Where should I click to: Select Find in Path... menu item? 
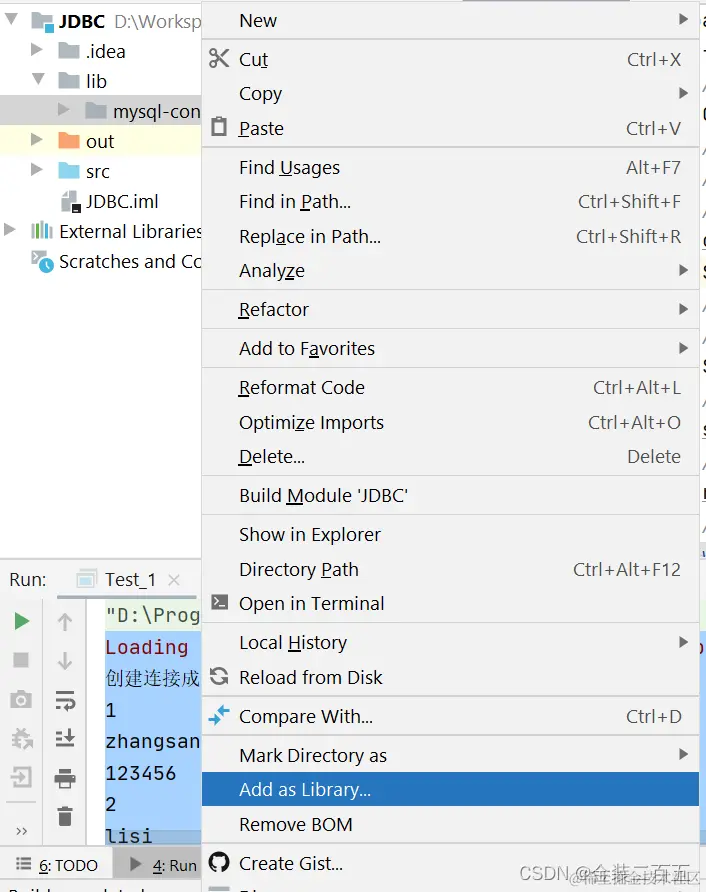(x=450, y=201)
